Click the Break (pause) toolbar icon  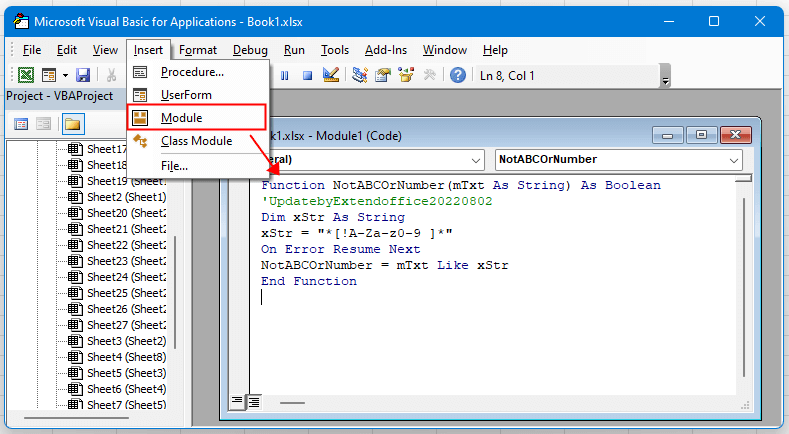[285, 75]
